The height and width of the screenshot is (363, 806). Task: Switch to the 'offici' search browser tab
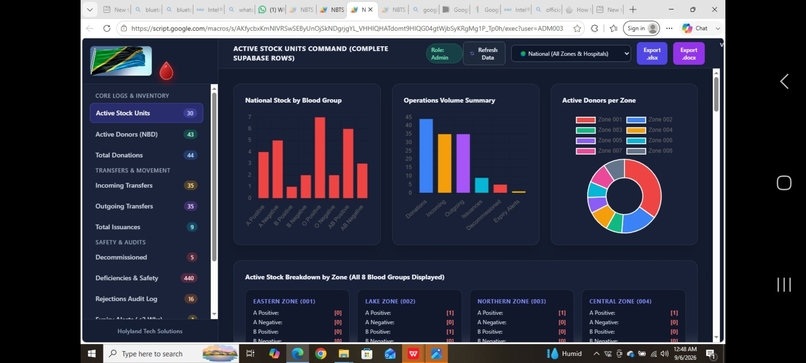click(547, 9)
